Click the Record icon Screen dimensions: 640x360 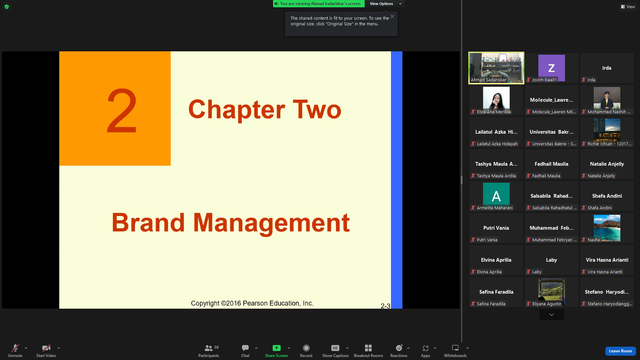point(306,348)
